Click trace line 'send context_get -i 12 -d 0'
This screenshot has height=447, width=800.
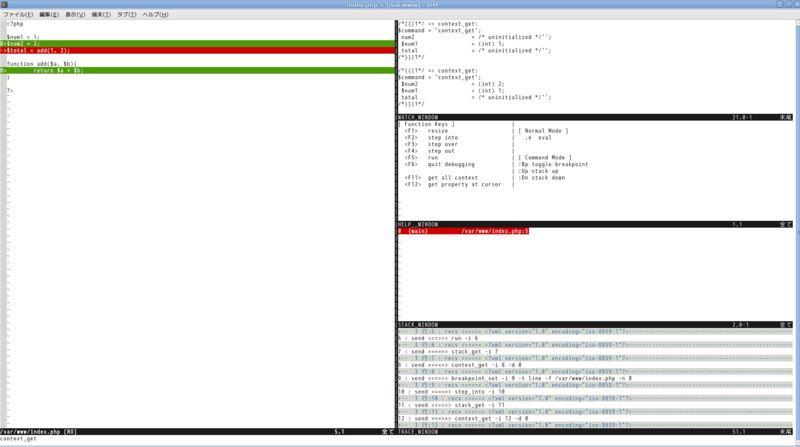tap(463, 418)
